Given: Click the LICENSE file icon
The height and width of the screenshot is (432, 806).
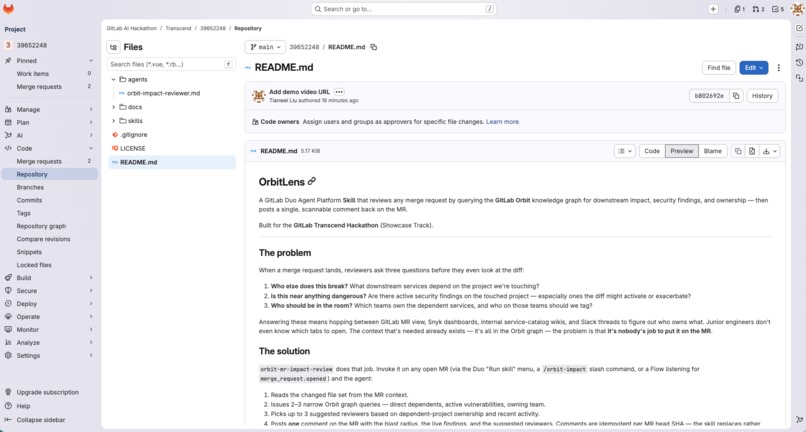Looking at the screenshot, I should pyautogui.click(x=115, y=148).
